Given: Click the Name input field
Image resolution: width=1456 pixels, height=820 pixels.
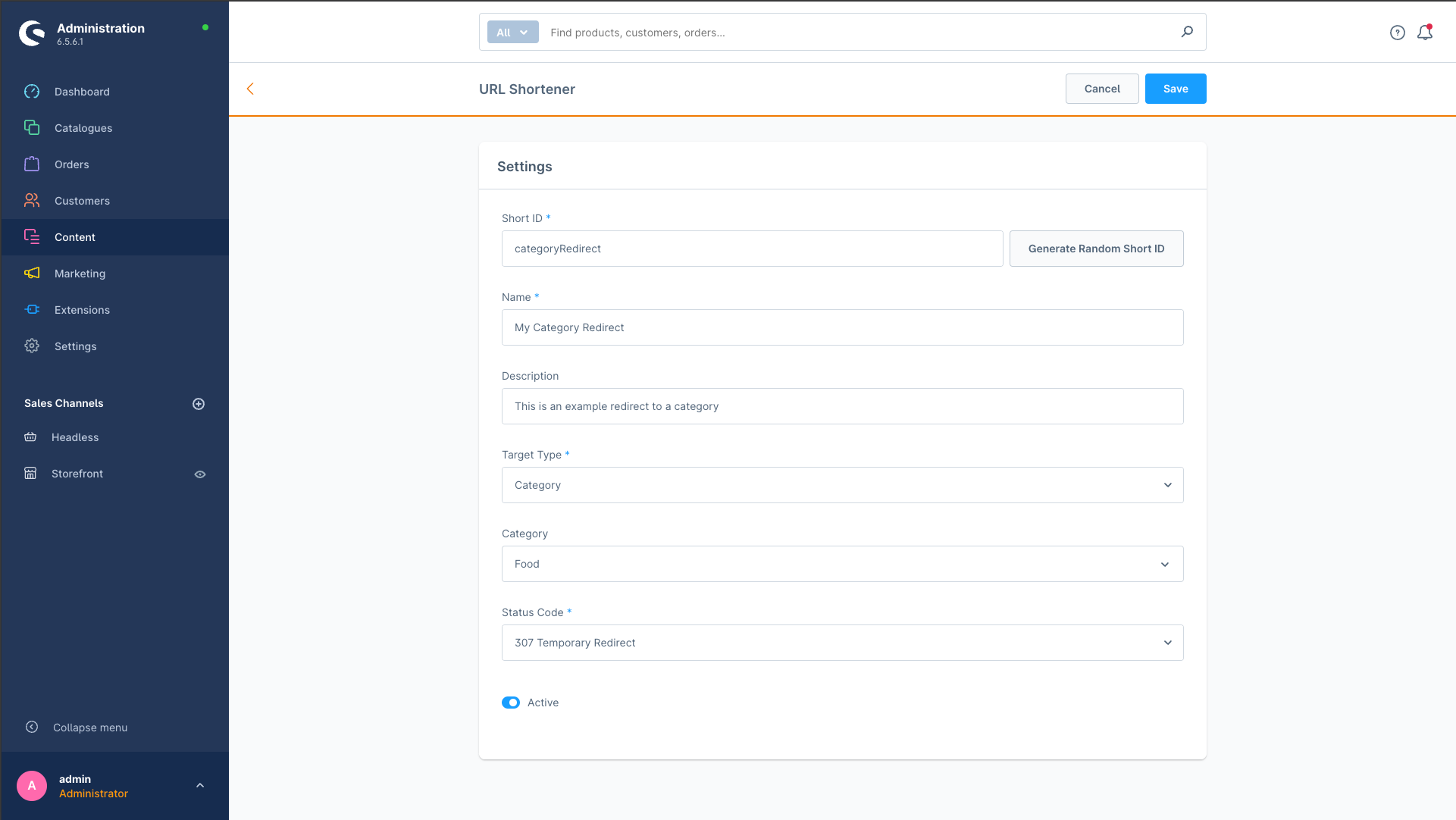Looking at the screenshot, I should [842, 327].
